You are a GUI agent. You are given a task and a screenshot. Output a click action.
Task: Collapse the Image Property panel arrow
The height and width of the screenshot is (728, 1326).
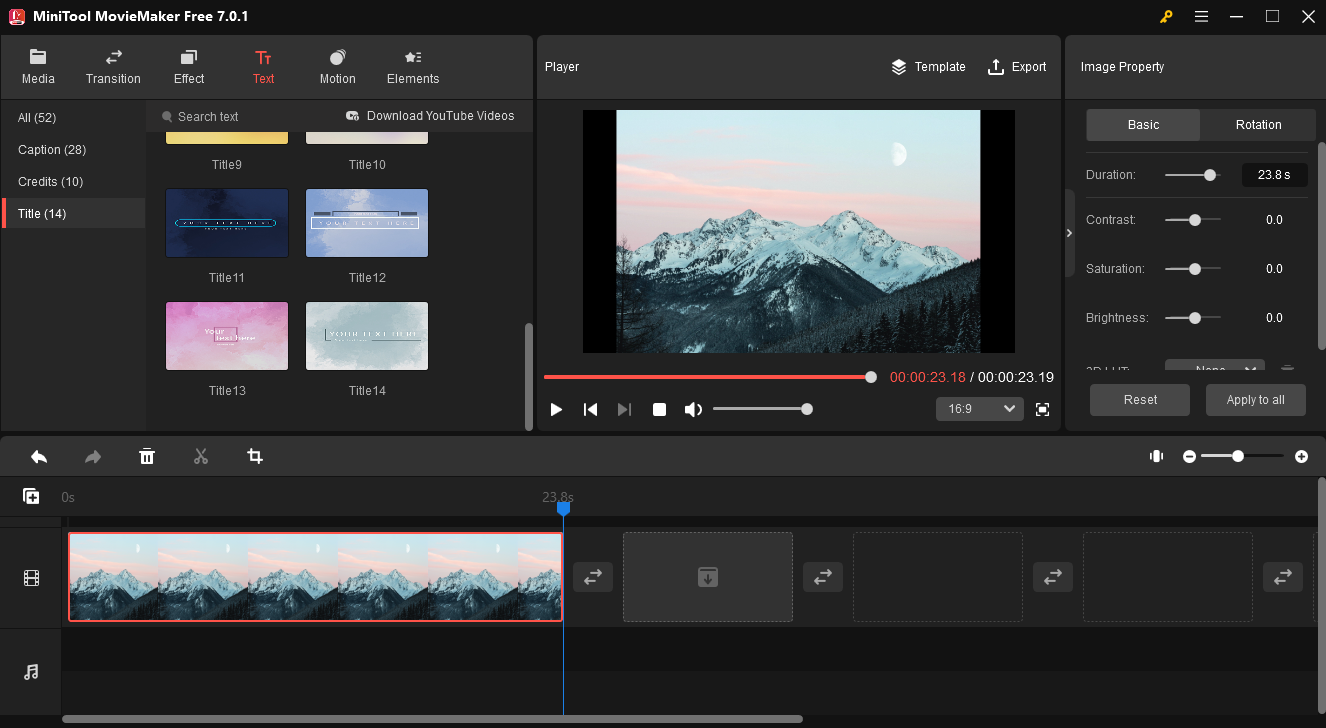pyautogui.click(x=1069, y=233)
